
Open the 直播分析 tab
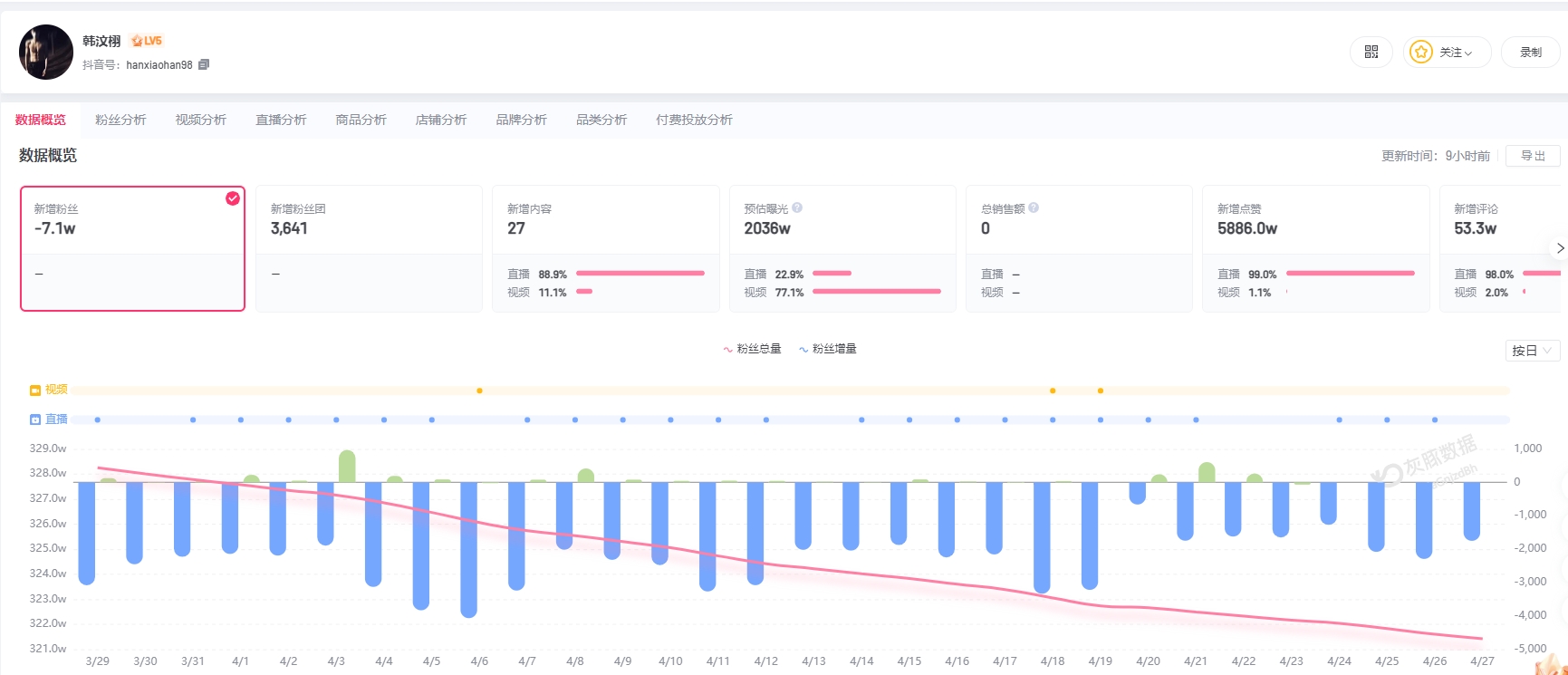coord(281,120)
